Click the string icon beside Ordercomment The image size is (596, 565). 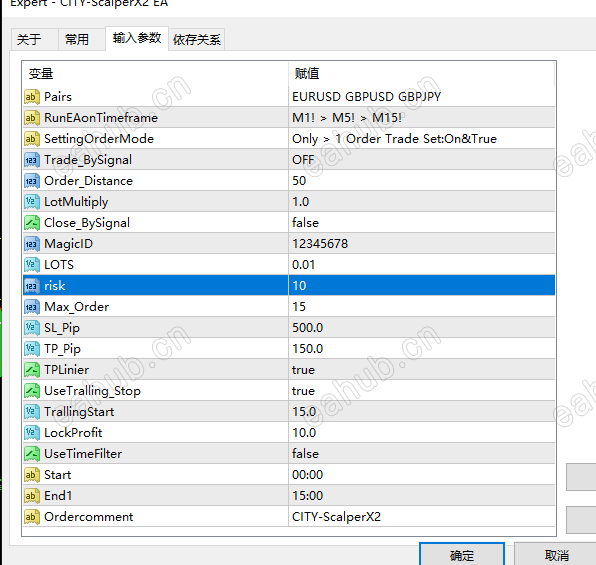click(32, 517)
